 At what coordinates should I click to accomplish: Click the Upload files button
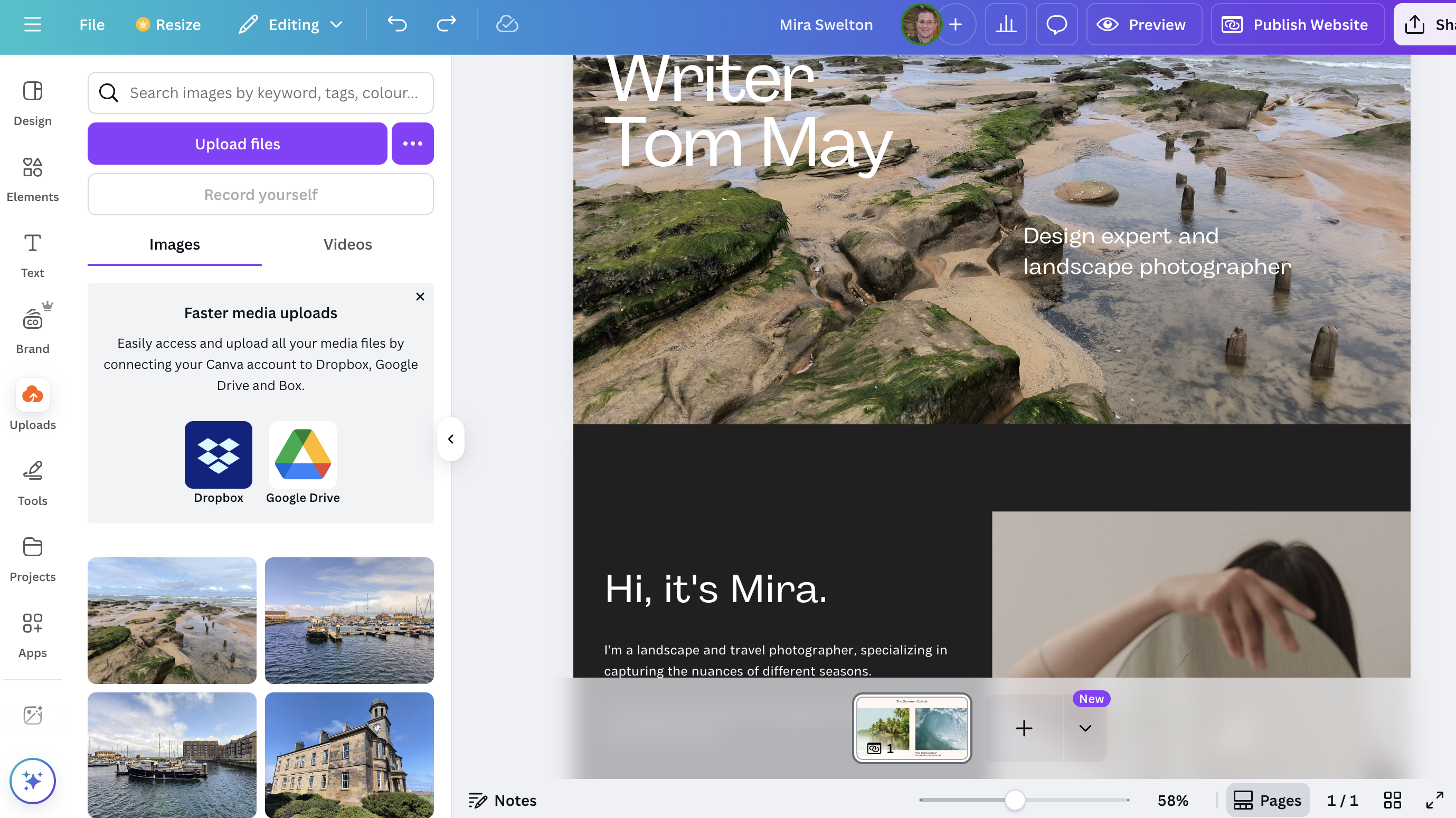[x=238, y=144]
